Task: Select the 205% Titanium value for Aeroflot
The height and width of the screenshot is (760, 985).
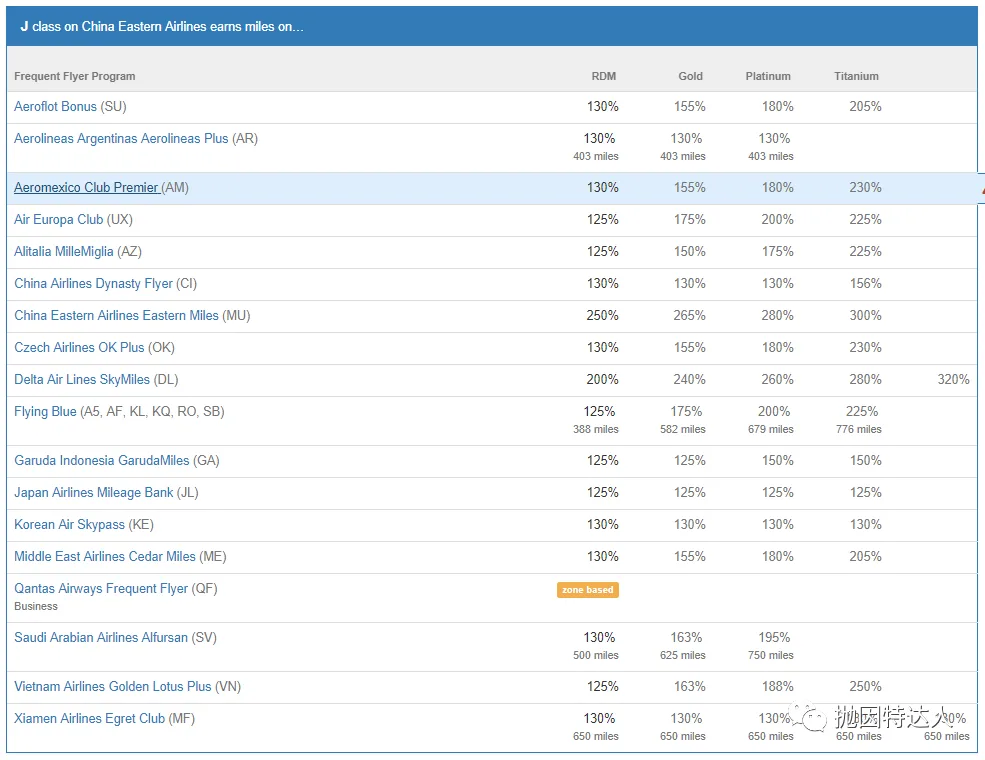Action: (866, 107)
